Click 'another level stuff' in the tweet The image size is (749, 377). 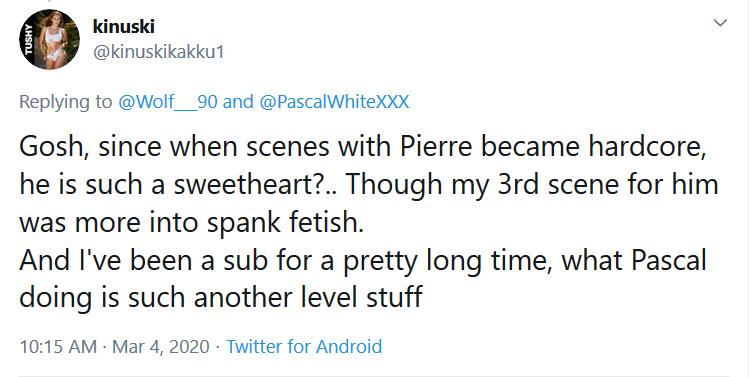[308, 298]
